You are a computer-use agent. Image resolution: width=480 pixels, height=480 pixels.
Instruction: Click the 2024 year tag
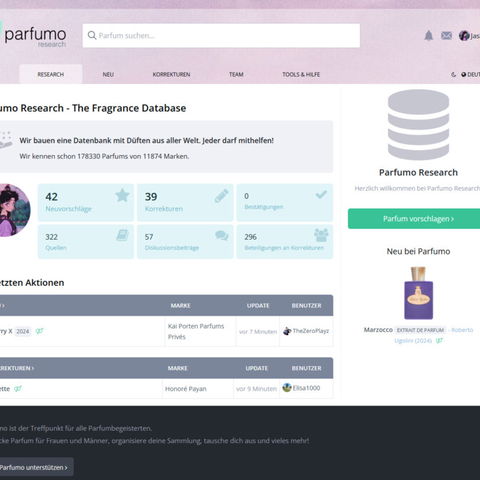pos(23,331)
